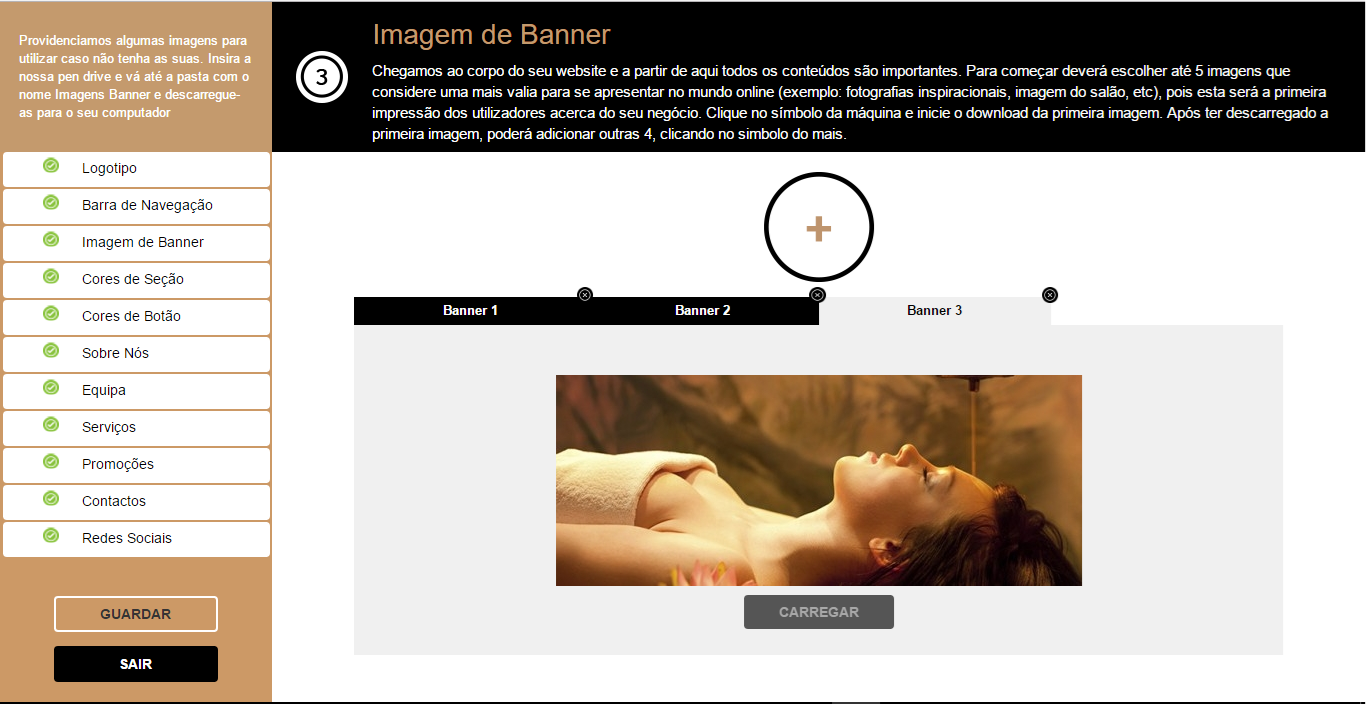The width and height of the screenshot is (1366, 705).
Task: Click green check icon beside Redes Sociais
Action: (x=51, y=536)
